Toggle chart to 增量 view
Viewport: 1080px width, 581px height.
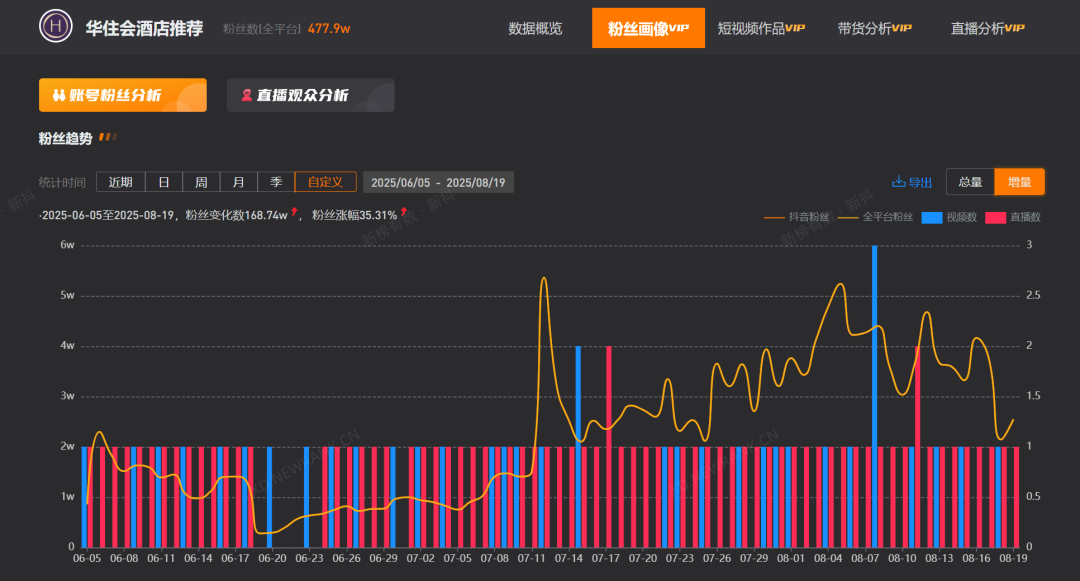point(1019,182)
